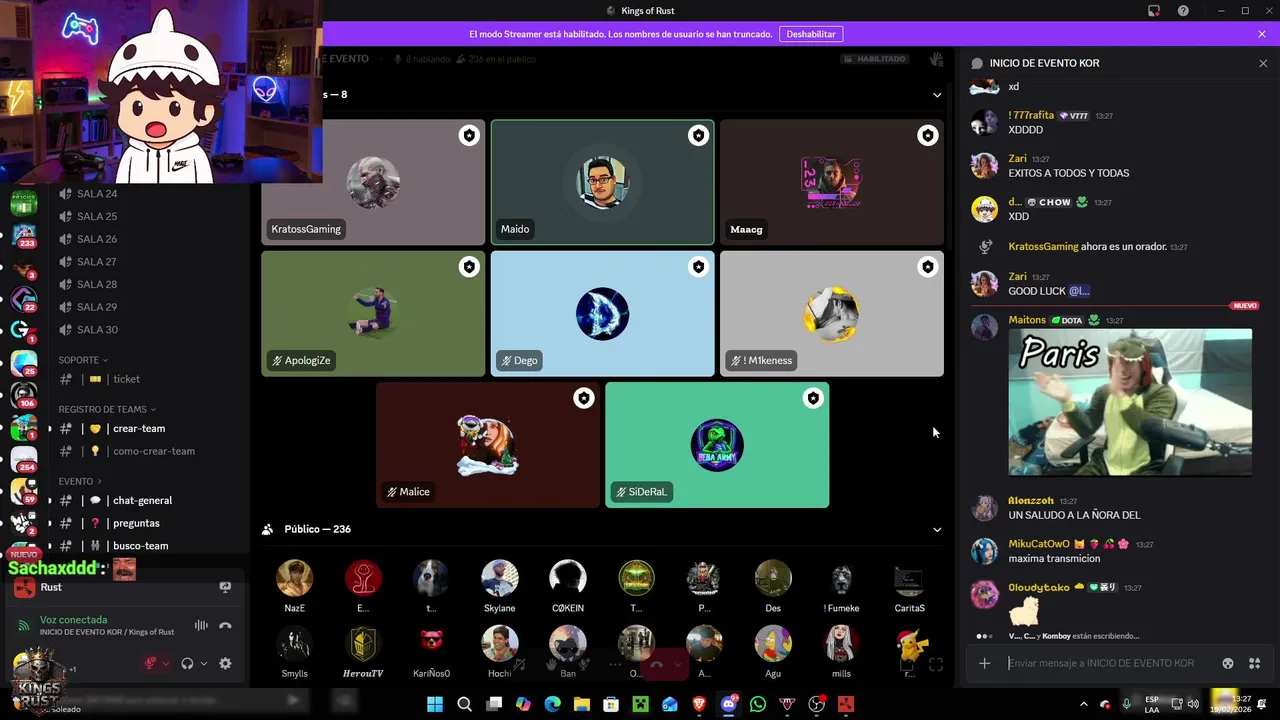The image size is (1280, 720).
Task: Click HerouTV avatar in the audience
Action: coord(363,643)
